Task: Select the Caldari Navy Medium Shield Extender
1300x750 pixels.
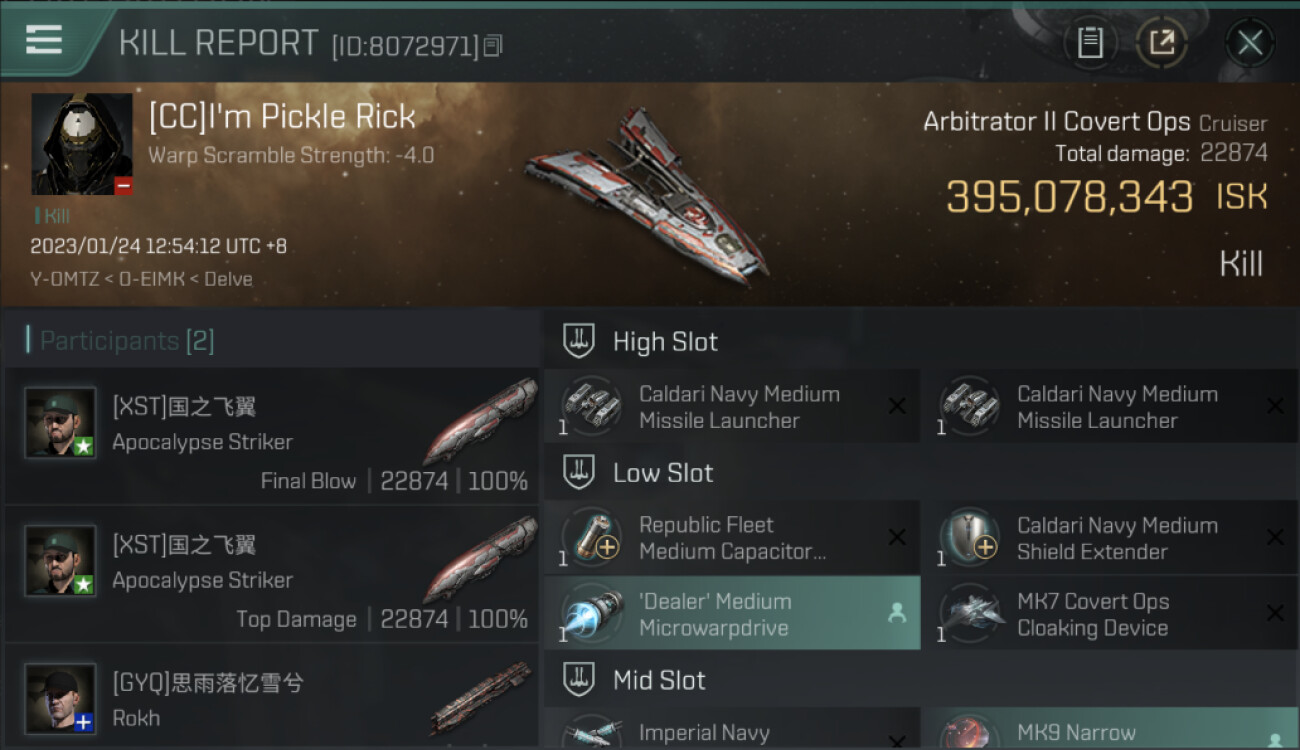Action: 1108,538
